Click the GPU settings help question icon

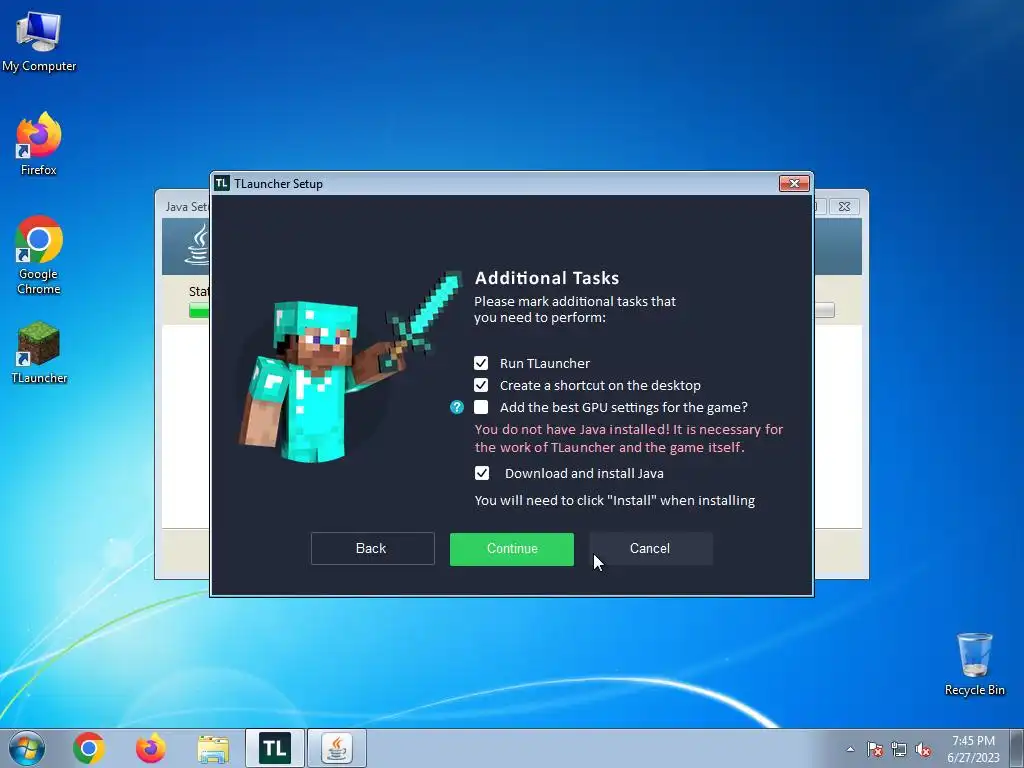[x=456, y=408]
